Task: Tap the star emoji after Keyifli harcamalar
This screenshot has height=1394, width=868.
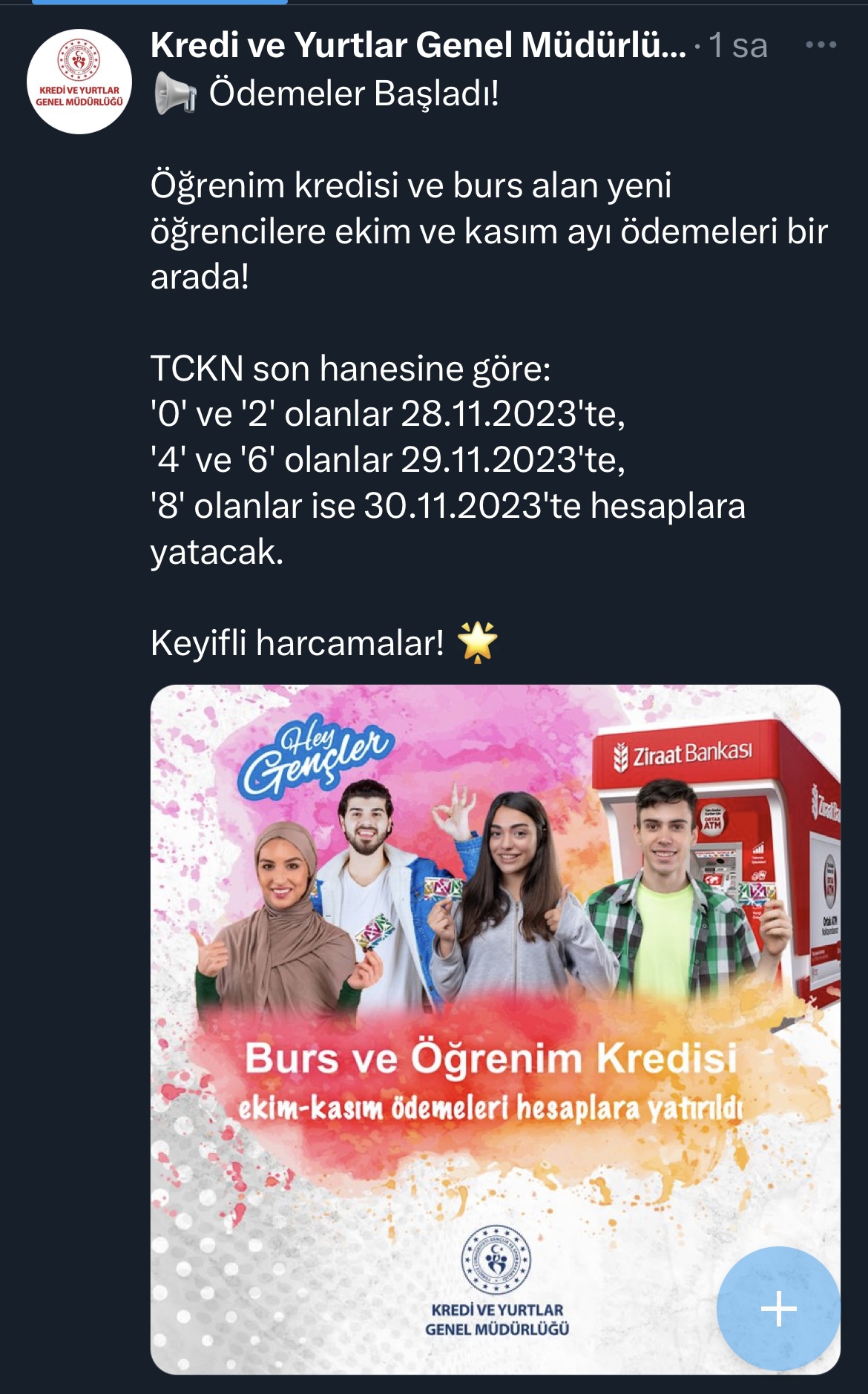Action: [477, 642]
